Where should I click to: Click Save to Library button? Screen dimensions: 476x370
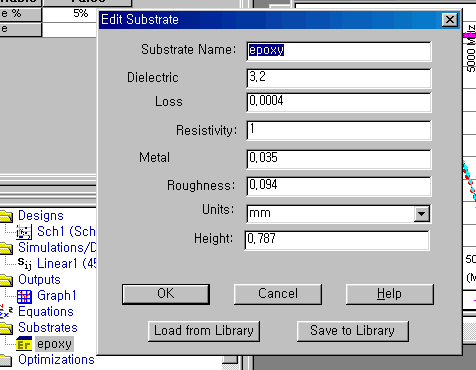pyautogui.click(x=353, y=331)
